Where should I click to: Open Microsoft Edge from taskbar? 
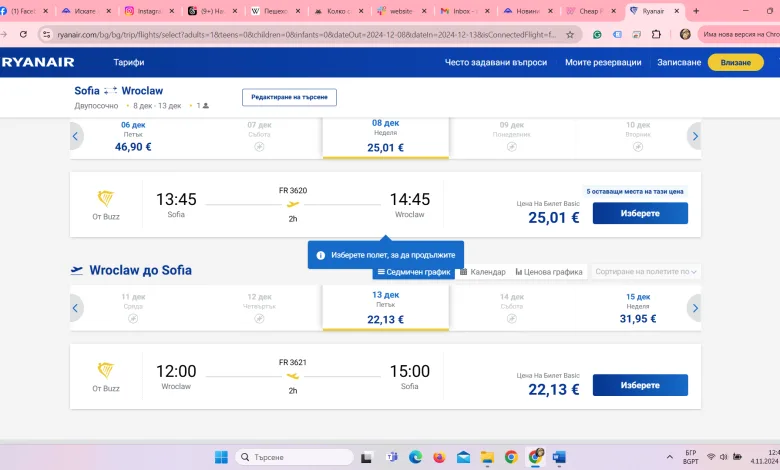point(415,457)
